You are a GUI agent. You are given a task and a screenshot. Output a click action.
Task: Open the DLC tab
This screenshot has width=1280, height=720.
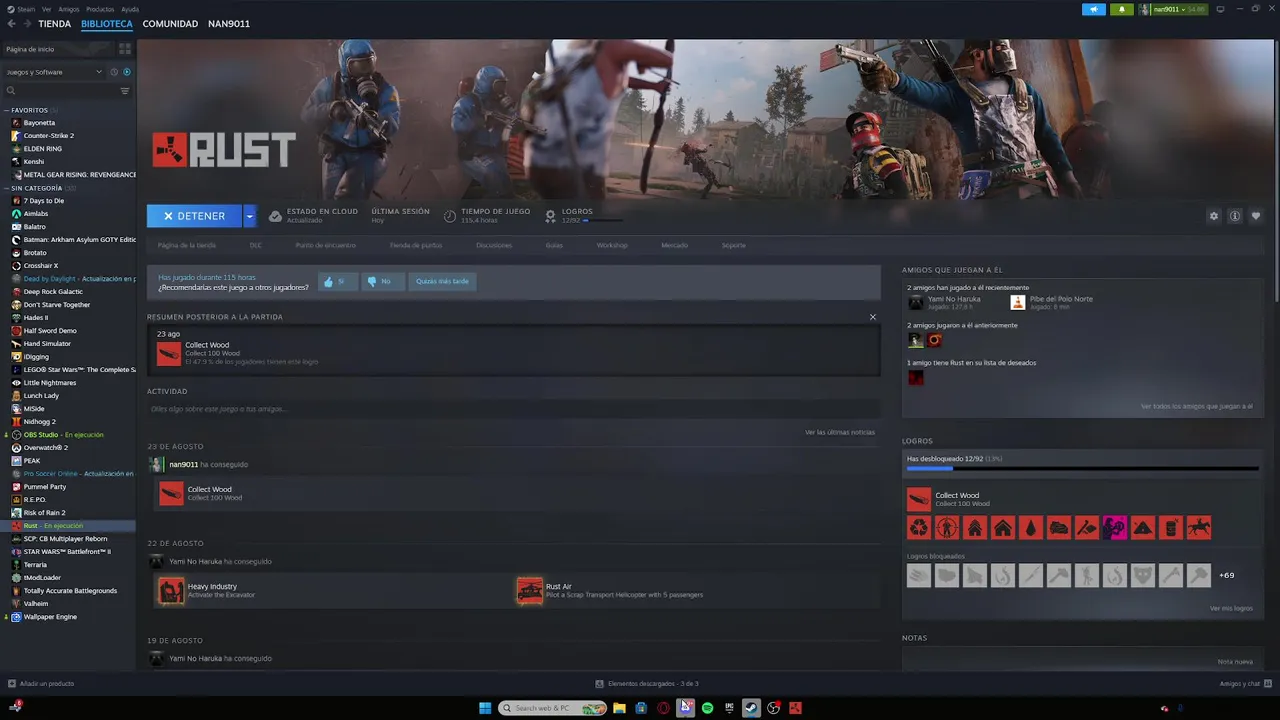pyautogui.click(x=256, y=245)
